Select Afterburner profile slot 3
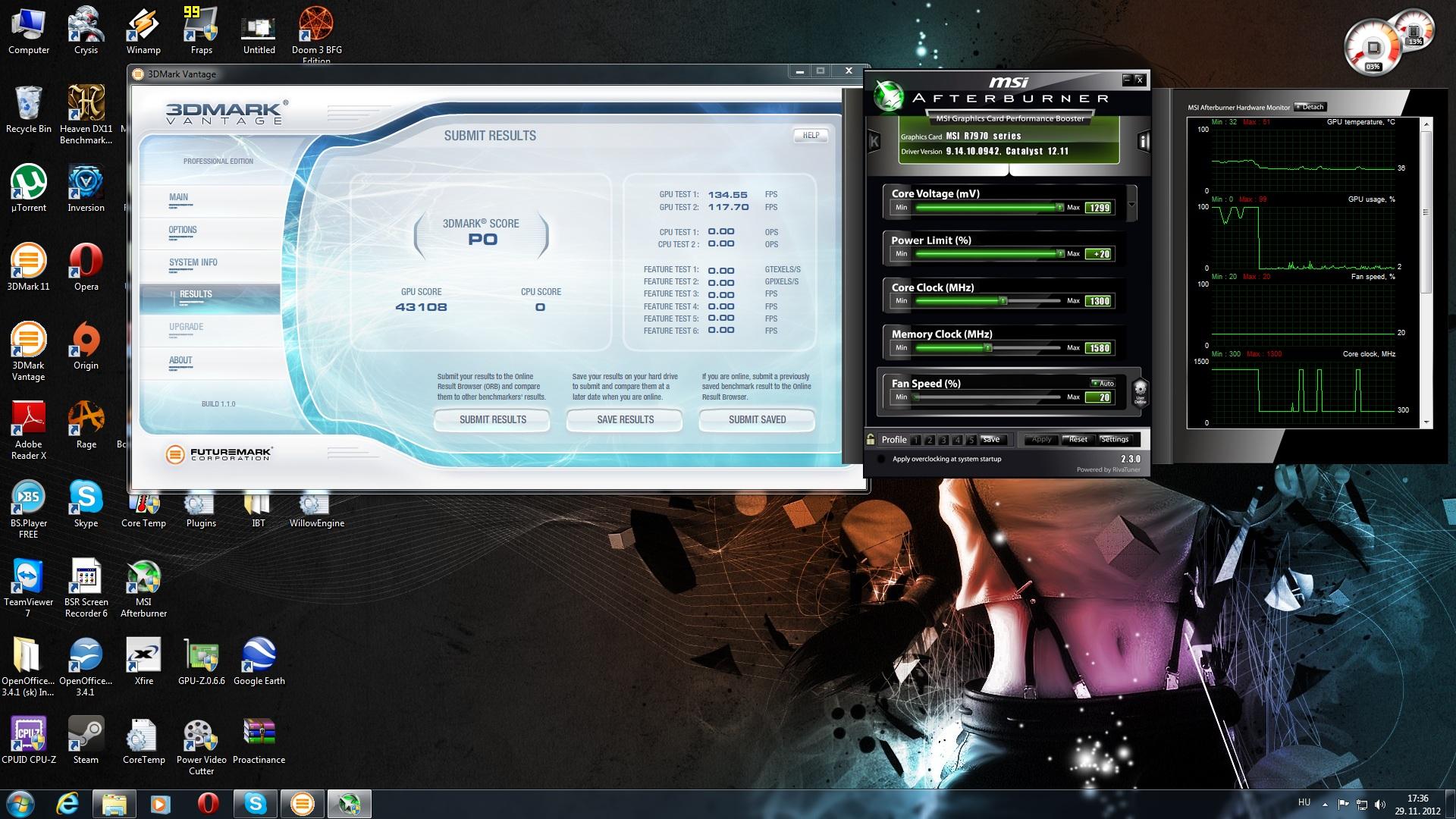1456x819 pixels. (x=943, y=440)
